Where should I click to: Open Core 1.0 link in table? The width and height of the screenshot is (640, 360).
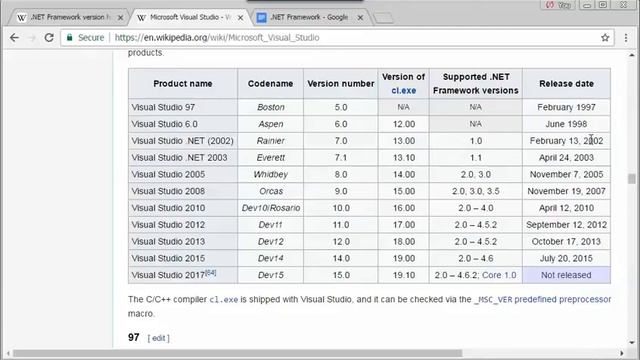499,275
